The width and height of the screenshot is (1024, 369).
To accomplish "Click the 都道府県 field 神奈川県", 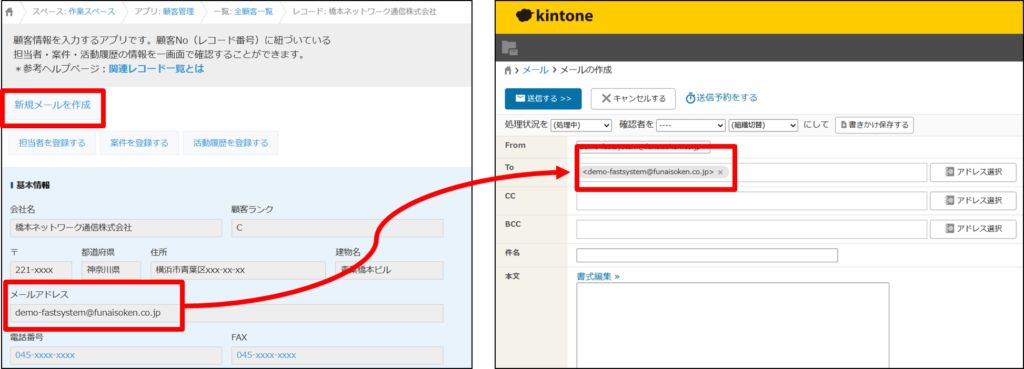I will (x=111, y=270).
